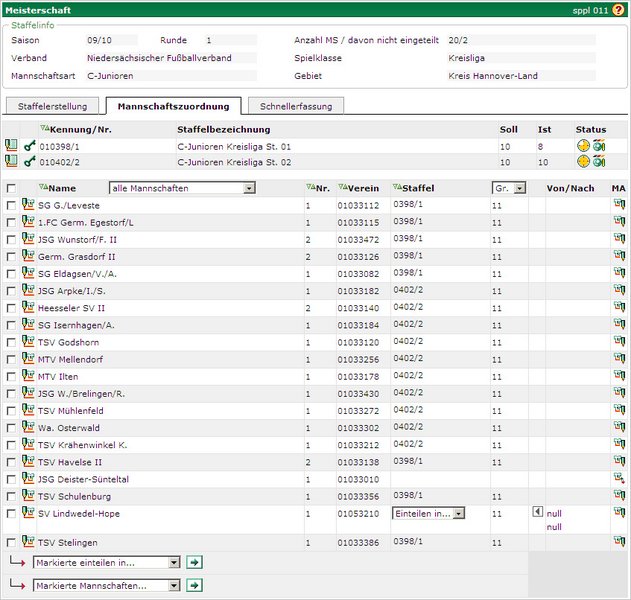Tick the checkbox for Heesseler SV II

tap(11, 308)
